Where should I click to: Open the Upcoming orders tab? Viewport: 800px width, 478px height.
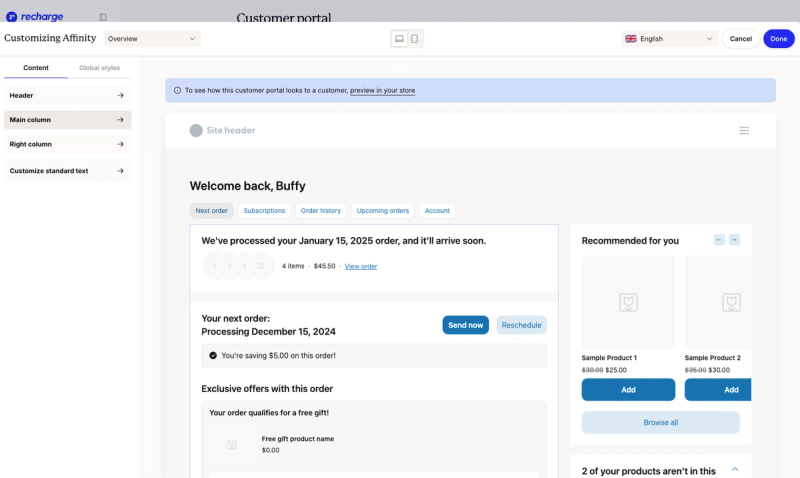click(x=383, y=211)
